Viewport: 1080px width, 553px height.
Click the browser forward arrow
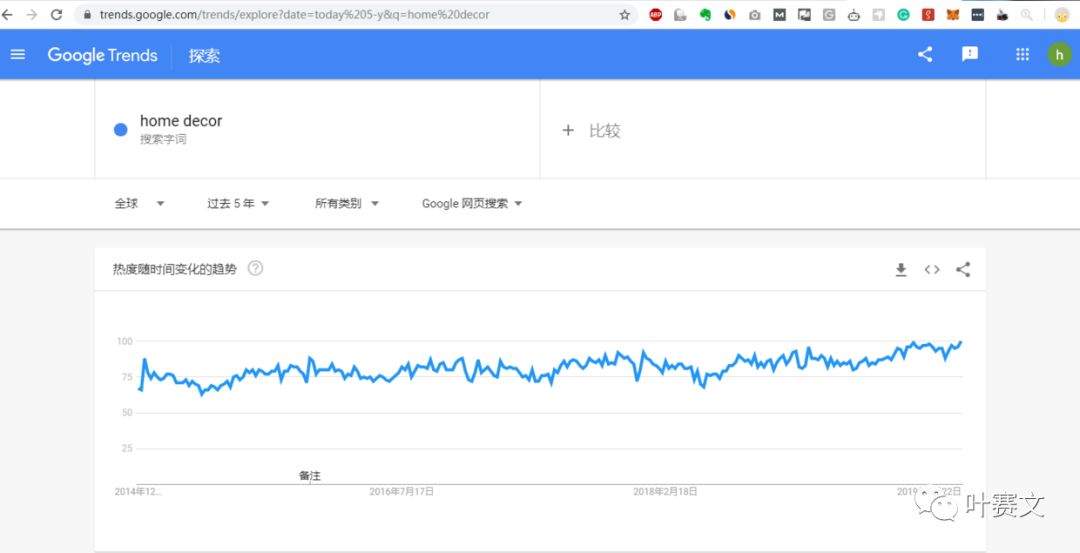tap(32, 14)
